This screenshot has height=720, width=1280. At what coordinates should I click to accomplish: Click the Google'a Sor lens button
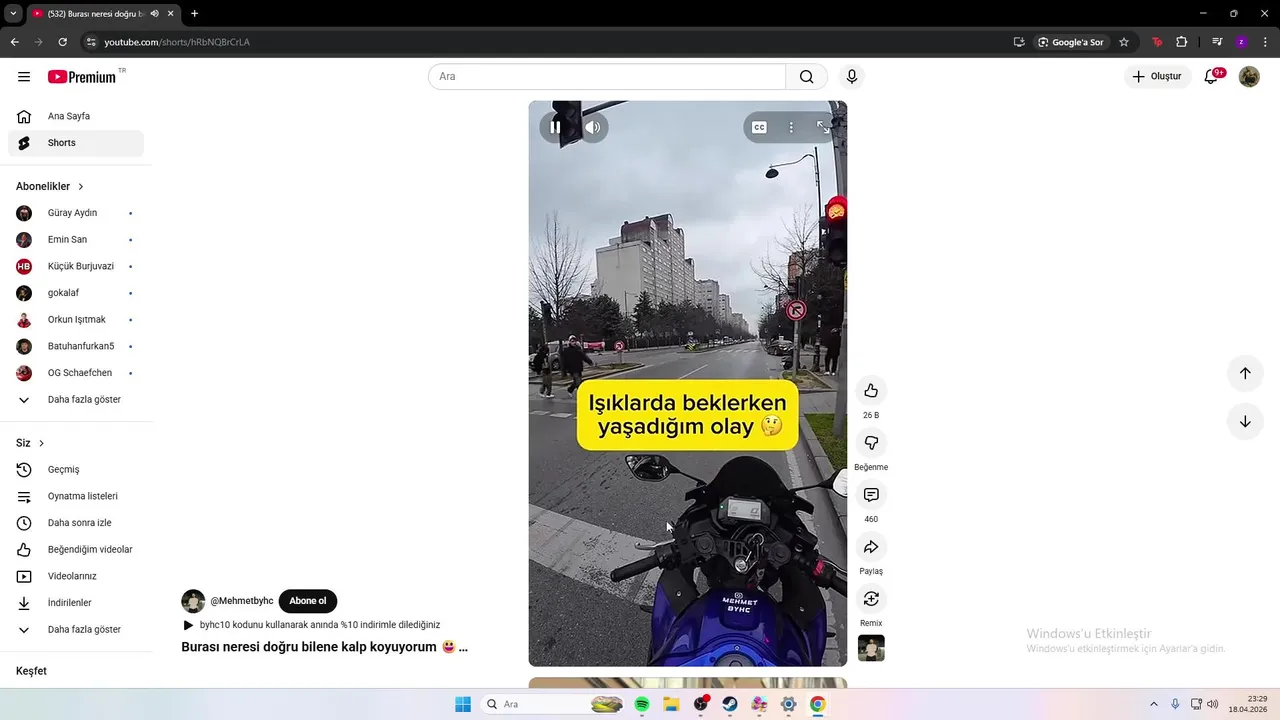coord(1070,42)
